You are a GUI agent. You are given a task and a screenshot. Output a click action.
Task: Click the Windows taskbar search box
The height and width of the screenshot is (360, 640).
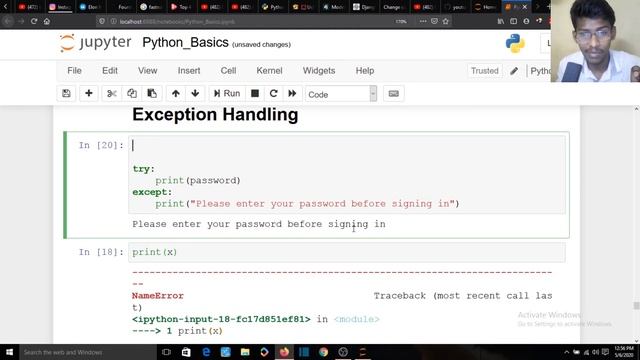click(88, 352)
